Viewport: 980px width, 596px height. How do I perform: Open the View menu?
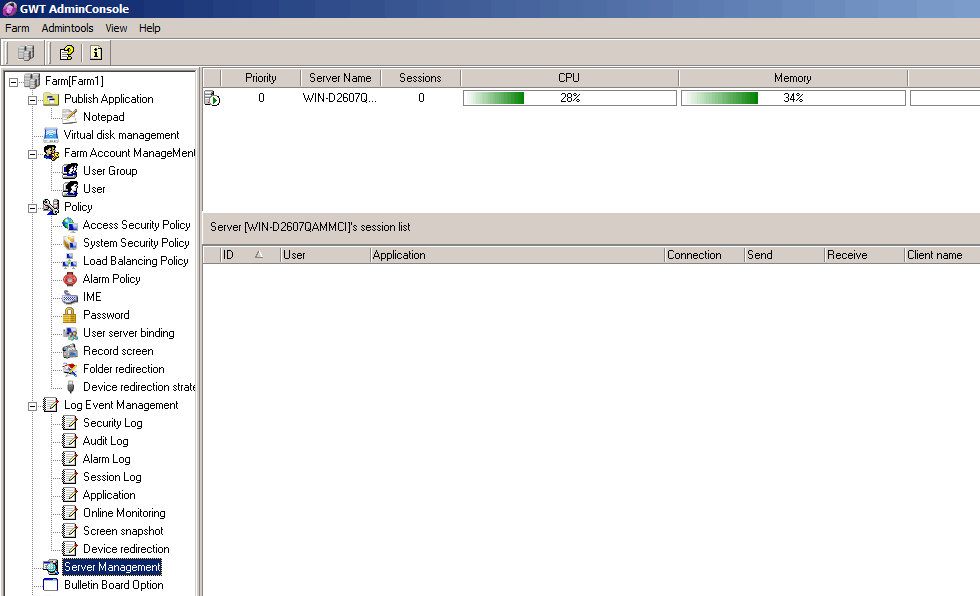click(x=116, y=28)
